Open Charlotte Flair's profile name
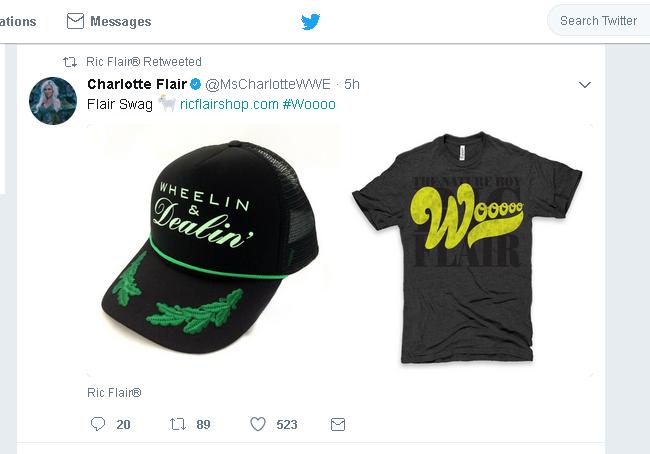The width and height of the screenshot is (650, 454). pos(137,84)
